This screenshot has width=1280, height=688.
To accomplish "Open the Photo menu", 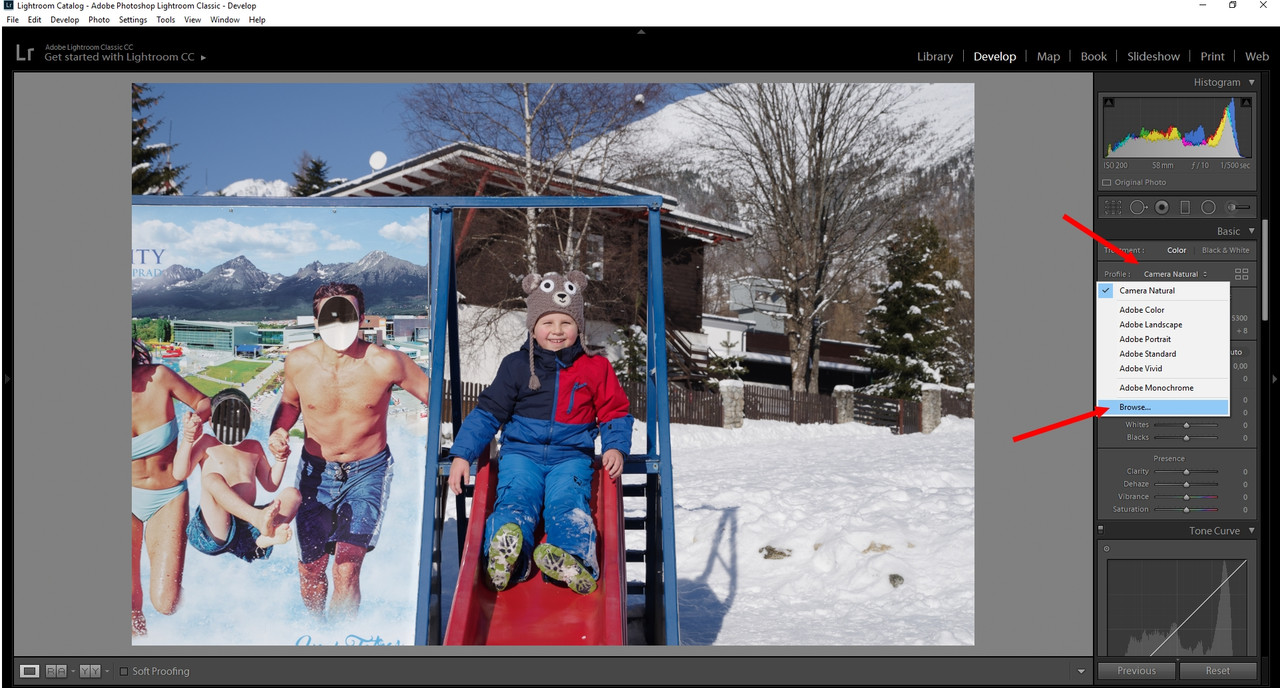I will pos(99,20).
